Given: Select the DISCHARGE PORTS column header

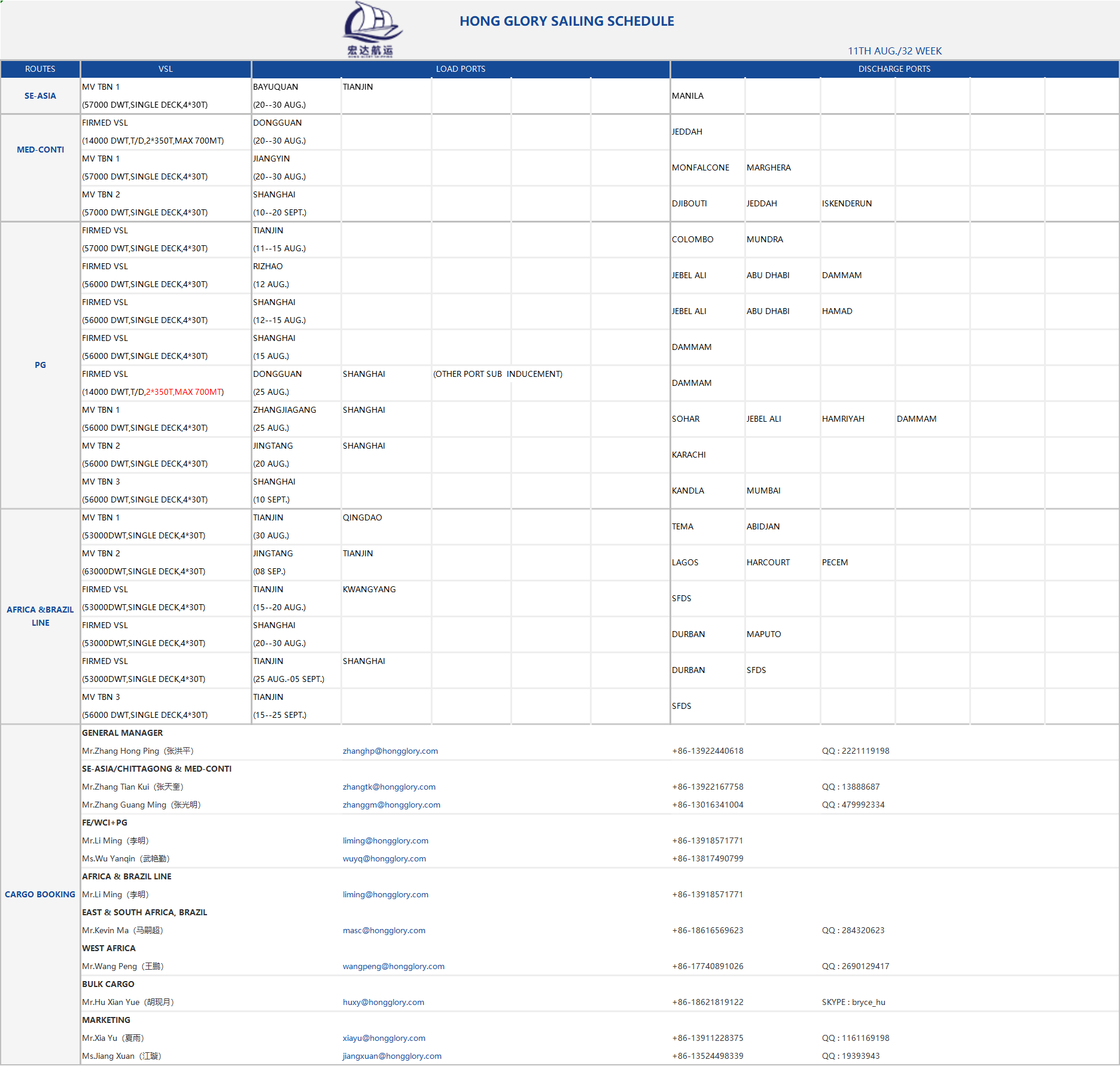Looking at the screenshot, I should [894, 69].
